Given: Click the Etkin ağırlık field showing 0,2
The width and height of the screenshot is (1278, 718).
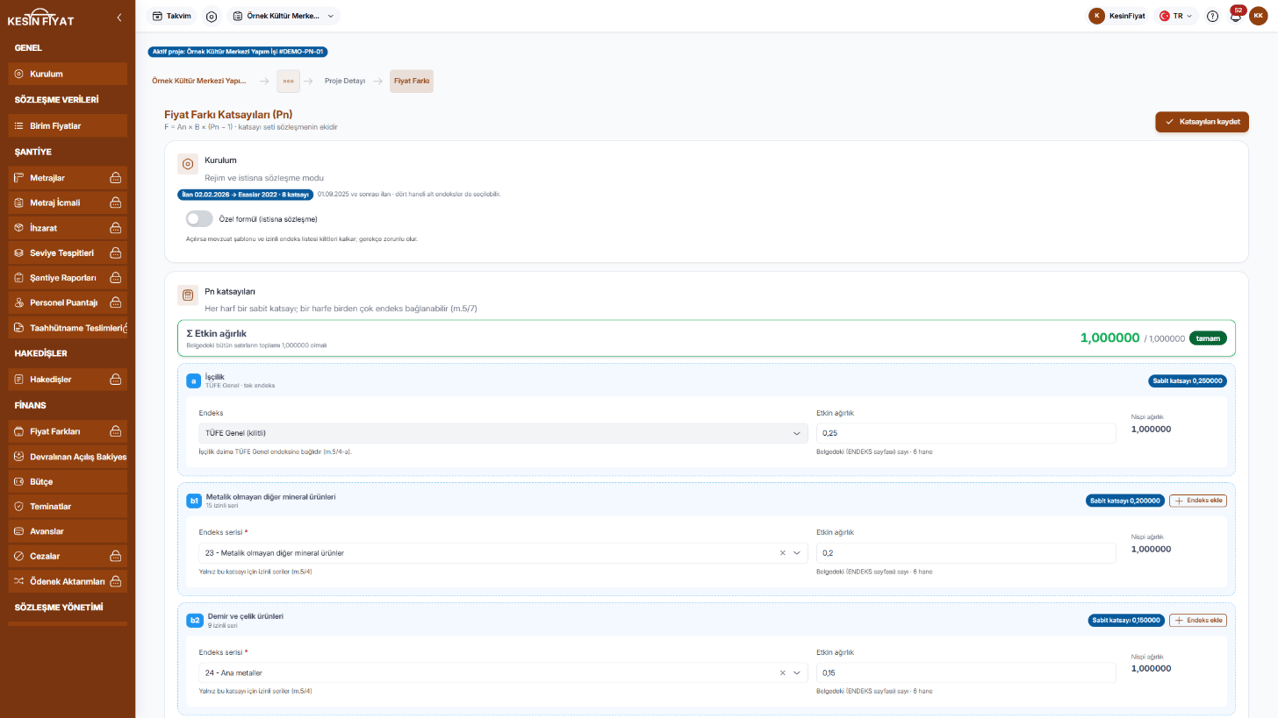Looking at the screenshot, I should click(x=966, y=553).
